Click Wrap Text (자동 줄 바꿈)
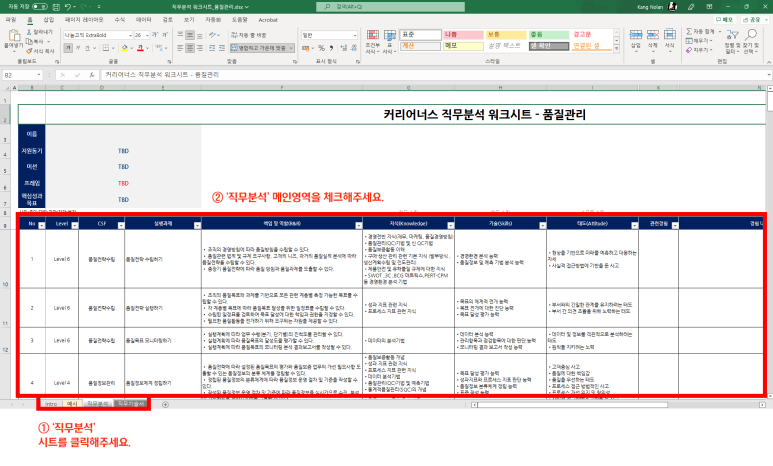The width and height of the screenshot is (773, 466). (248, 36)
